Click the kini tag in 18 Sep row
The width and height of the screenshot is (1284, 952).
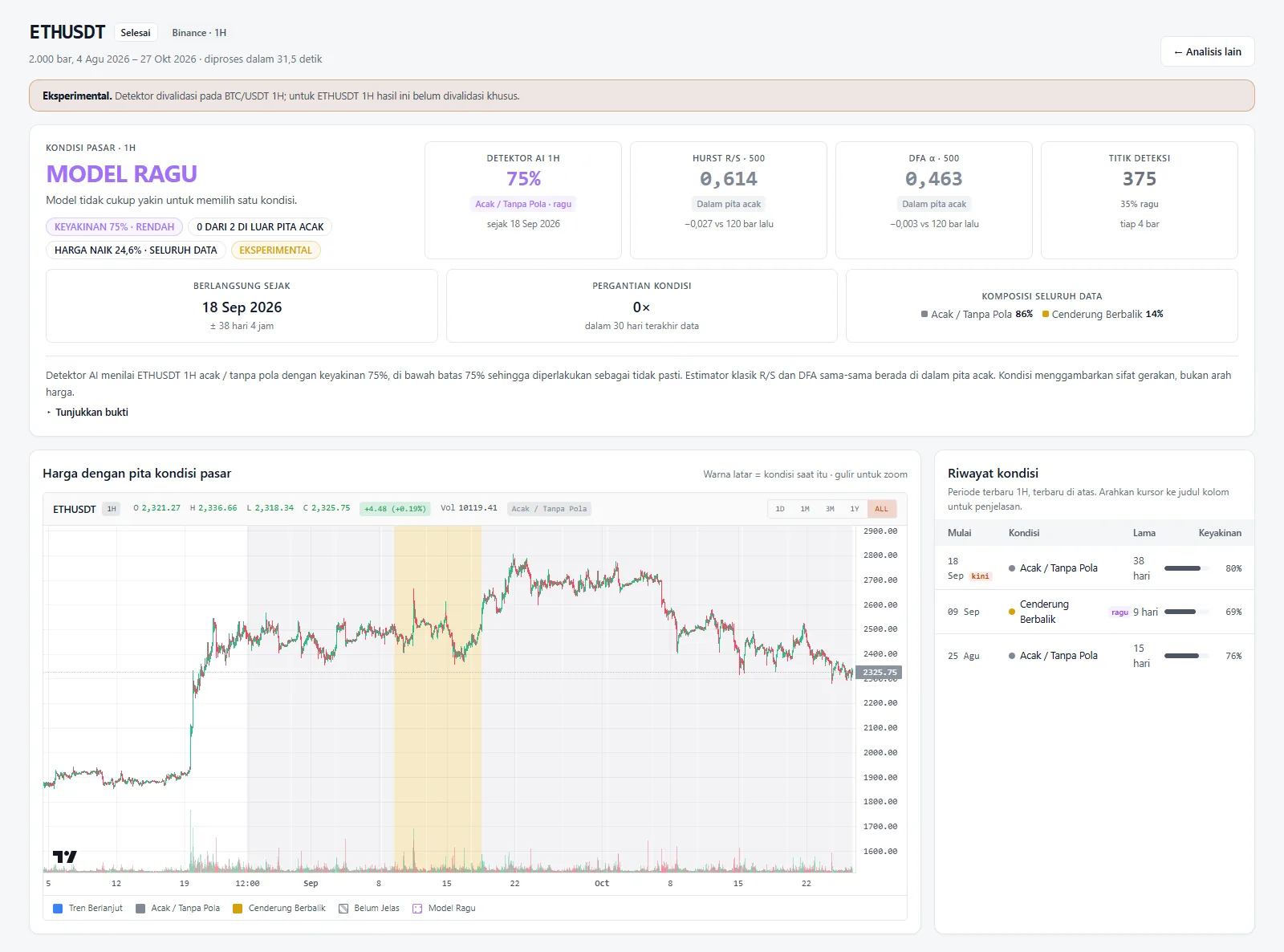[x=980, y=576]
